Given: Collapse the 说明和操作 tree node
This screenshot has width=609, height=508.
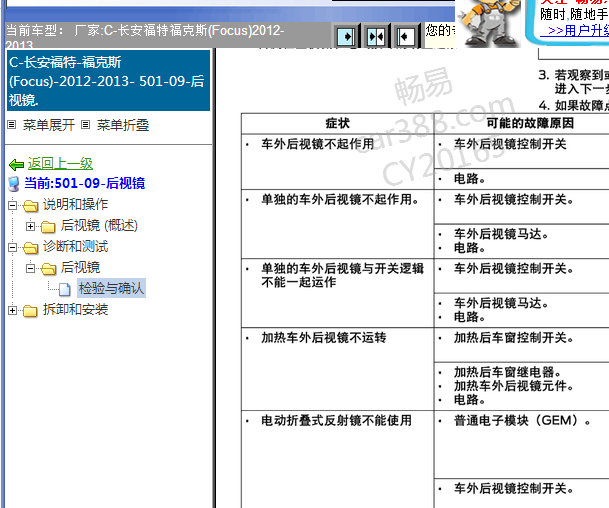Looking at the screenshot, I should [12, 205].
